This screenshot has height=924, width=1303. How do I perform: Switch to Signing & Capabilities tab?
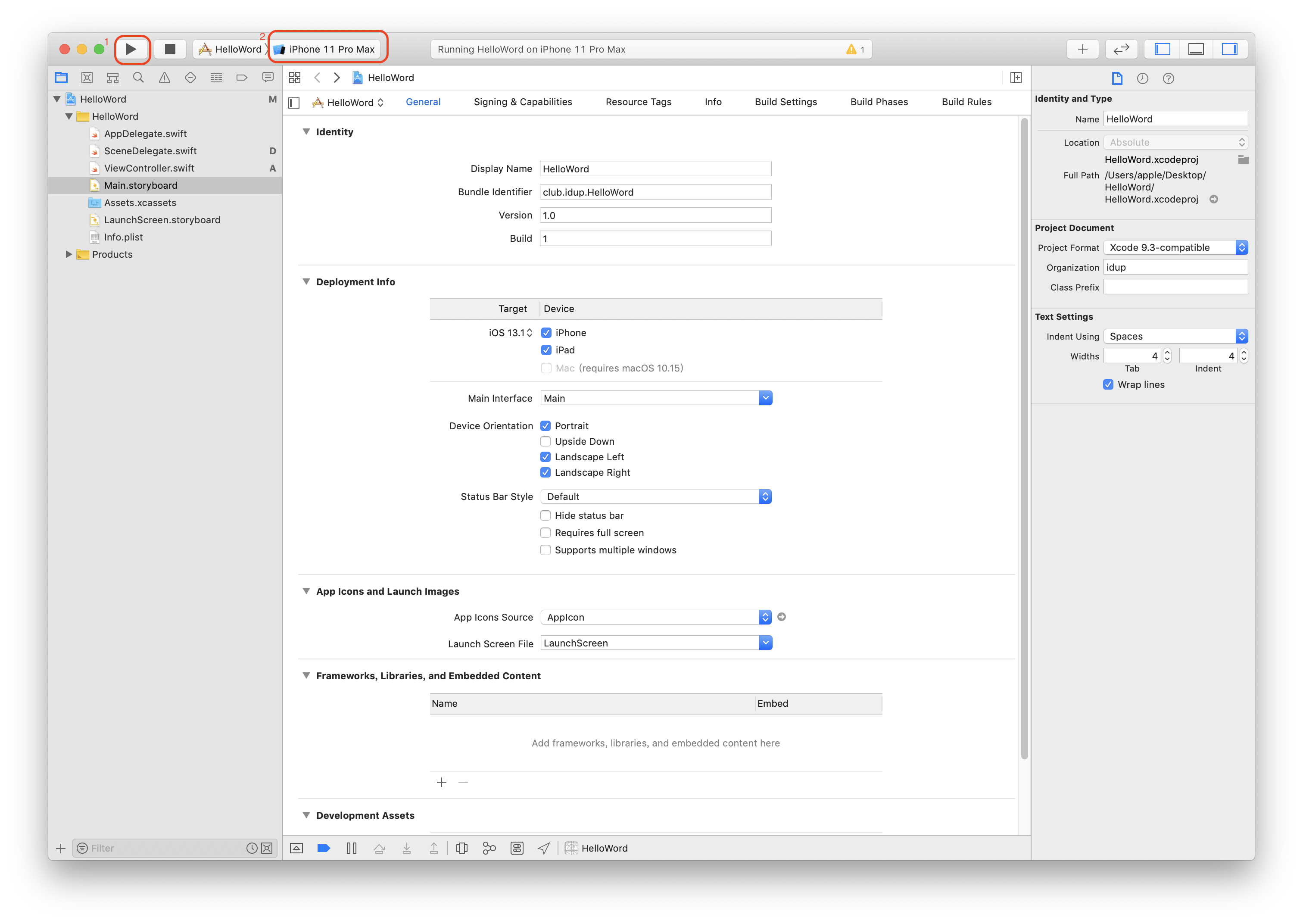coord(522,100)
